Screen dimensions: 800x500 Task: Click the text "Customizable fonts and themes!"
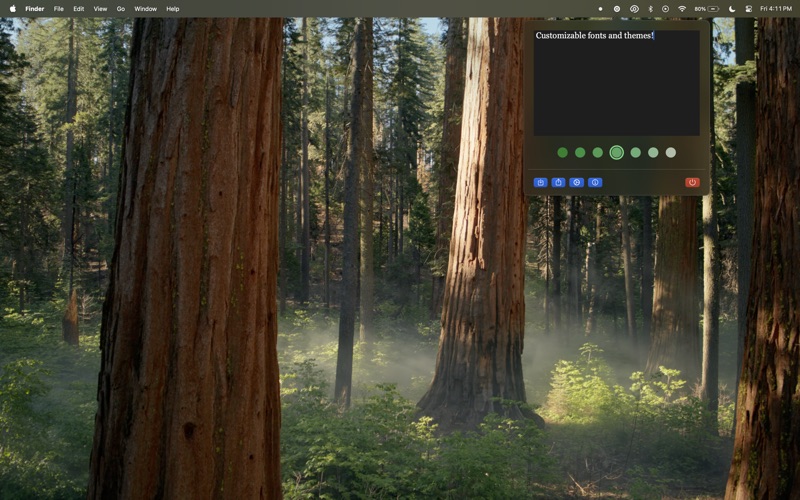[x=594, y=35]
